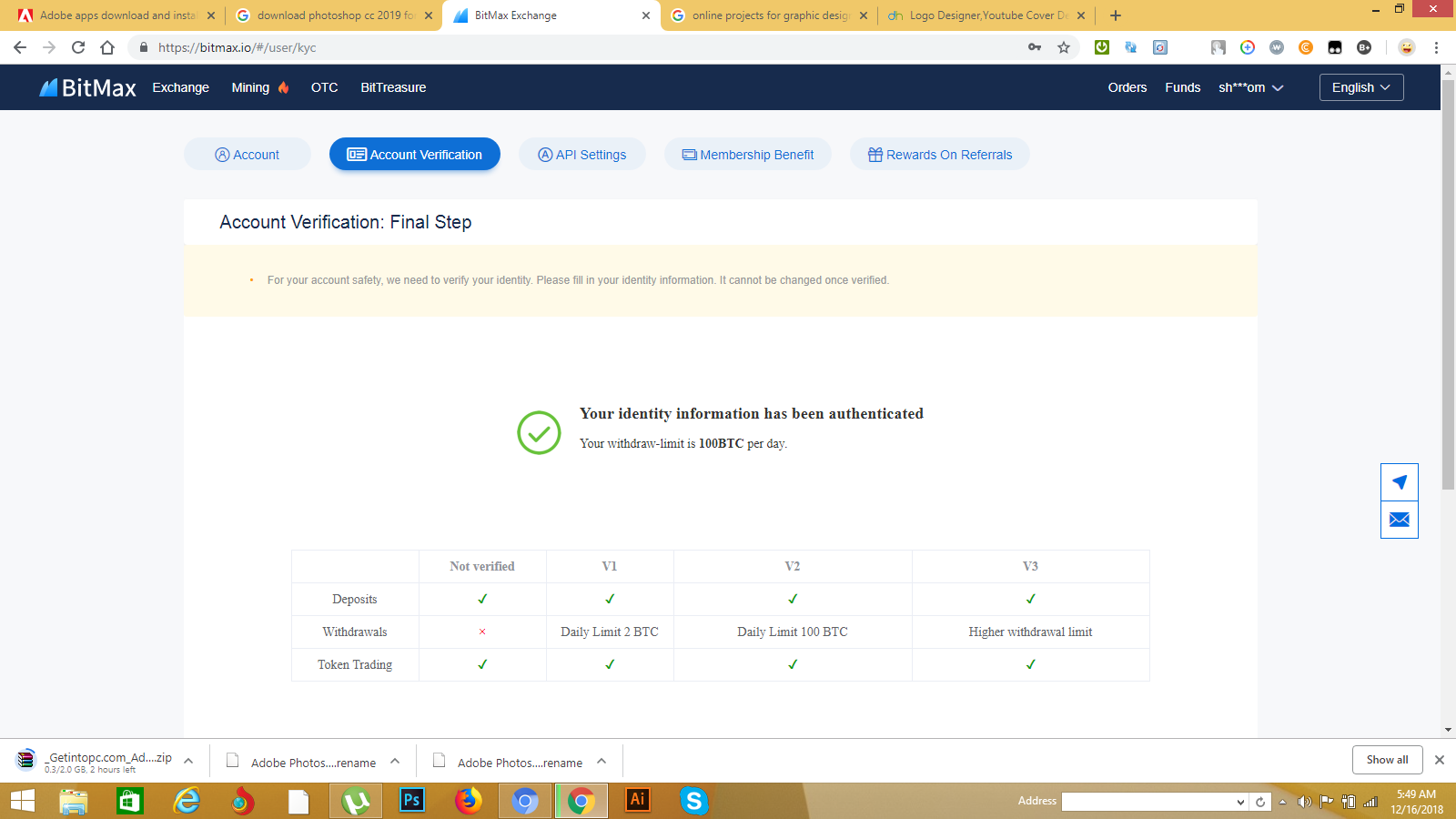Go to the OTC page
The height and width of the screenshot is (819, 1456).
point(325,87)
